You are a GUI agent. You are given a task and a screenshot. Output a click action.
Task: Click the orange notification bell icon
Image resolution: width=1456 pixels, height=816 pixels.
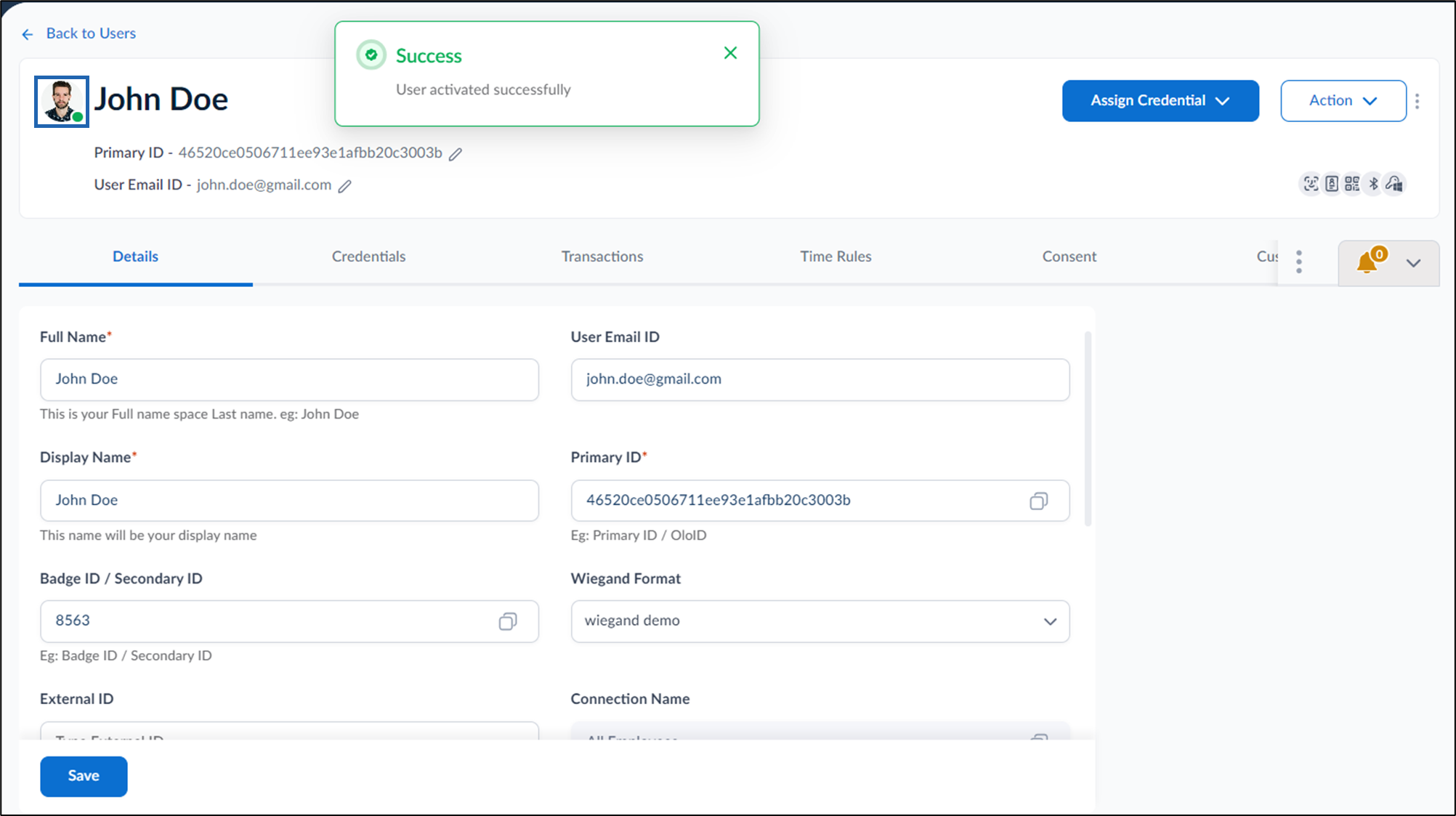[1368, 262]
